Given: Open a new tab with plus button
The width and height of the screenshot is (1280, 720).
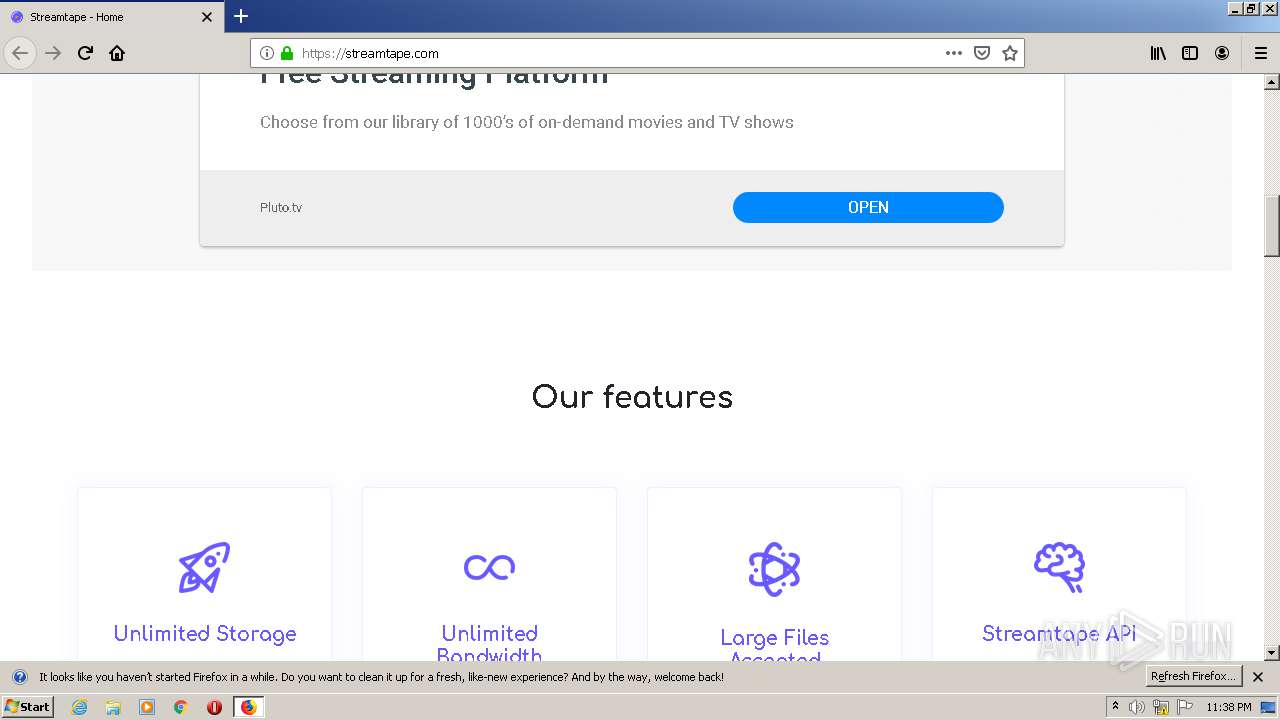Looking at the screenshot, I should point(241,16).
